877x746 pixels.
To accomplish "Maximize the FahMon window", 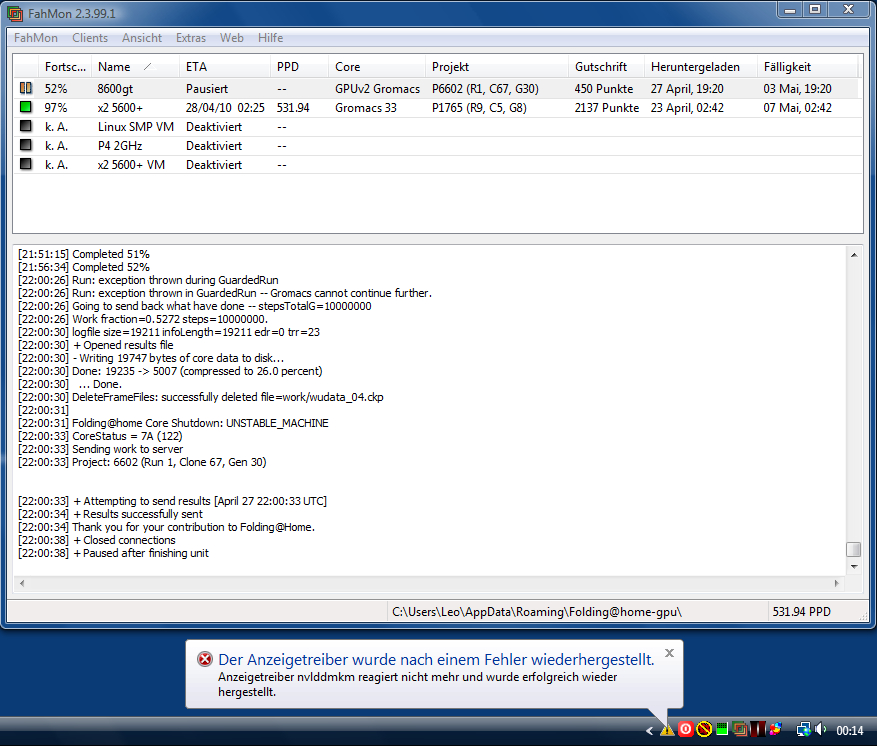I will tap(815, 10).
